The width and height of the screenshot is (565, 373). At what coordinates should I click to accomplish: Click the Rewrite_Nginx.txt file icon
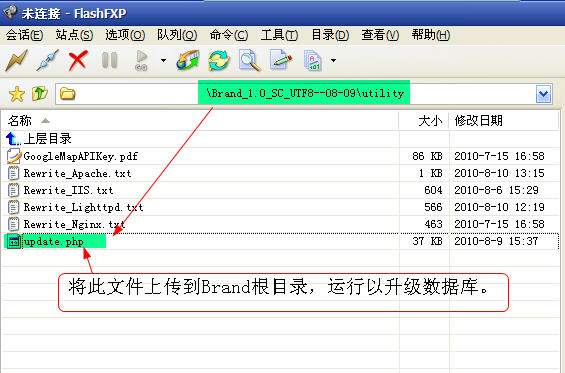(x=14, y=224)
